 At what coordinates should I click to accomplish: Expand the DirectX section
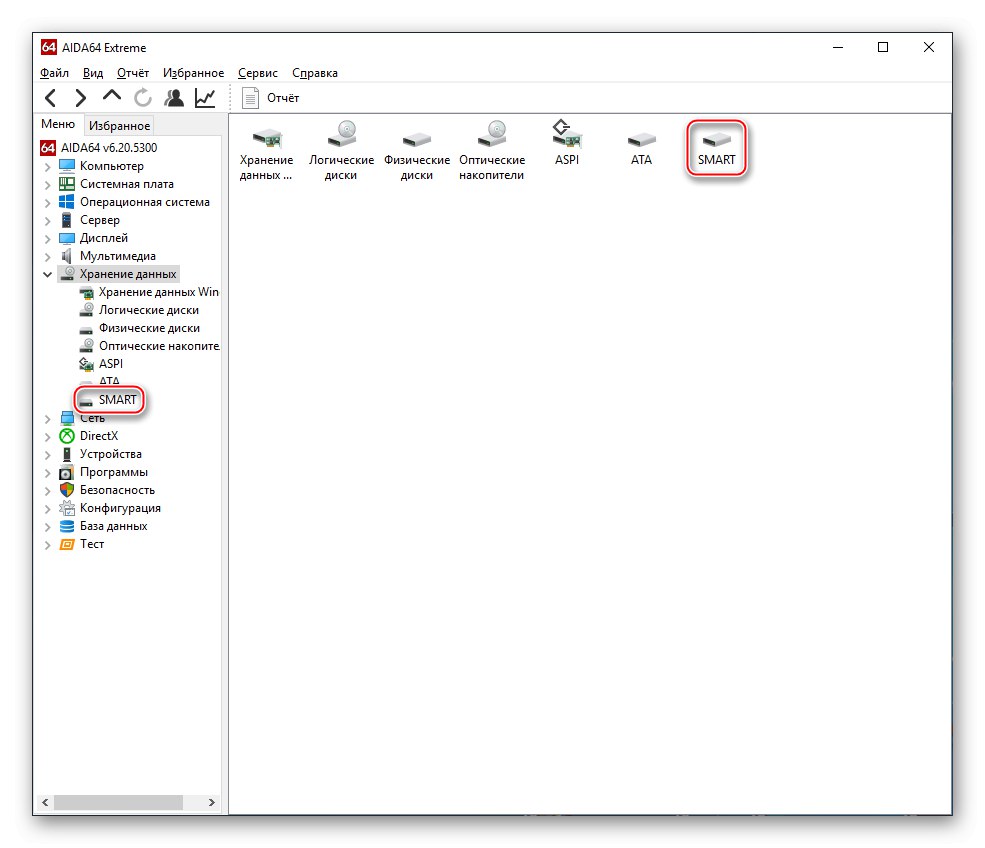tap(47, 435)
